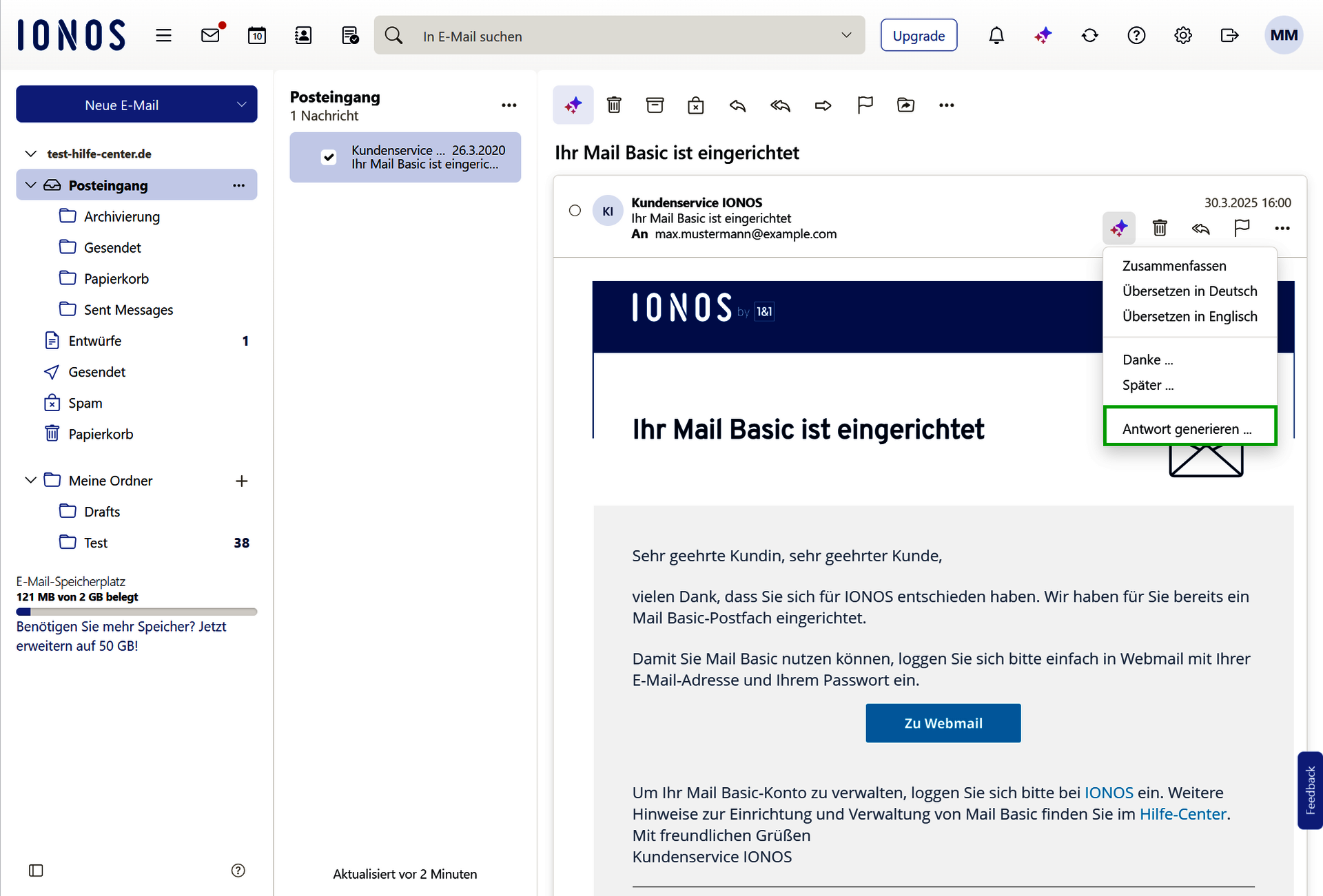This screenshot has height=896, width=1323.
Task: Choose Übersetzen in Englisch
Action: click(x=1189, y=316)
